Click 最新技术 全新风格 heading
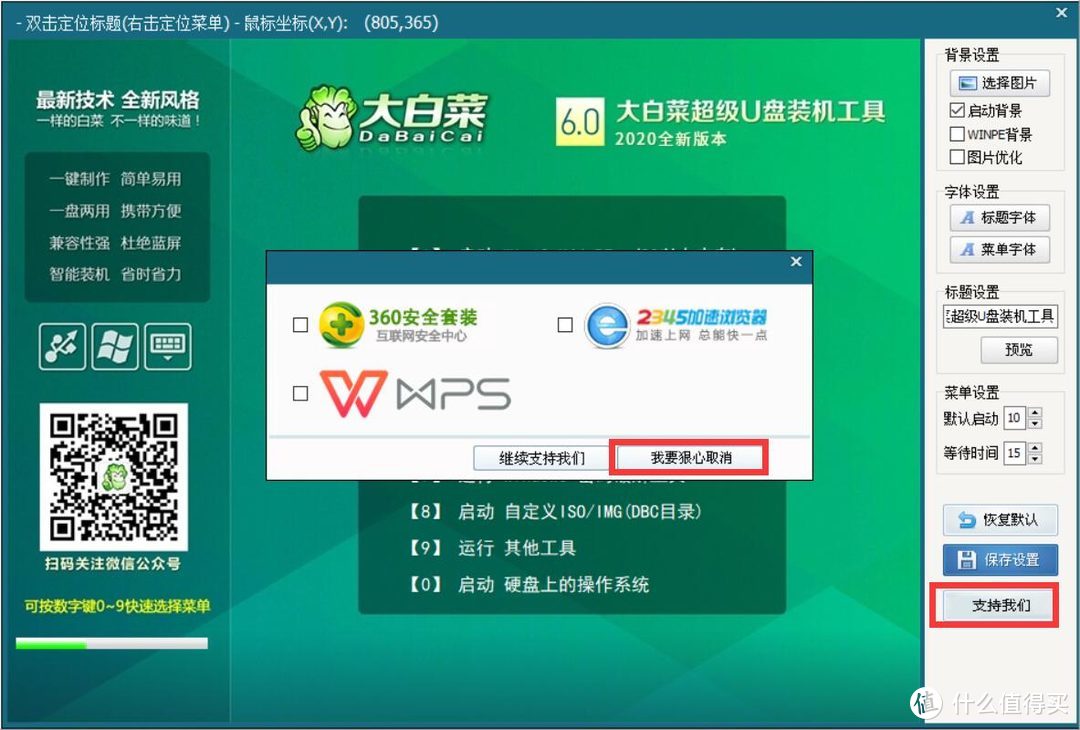 point(118,100)
